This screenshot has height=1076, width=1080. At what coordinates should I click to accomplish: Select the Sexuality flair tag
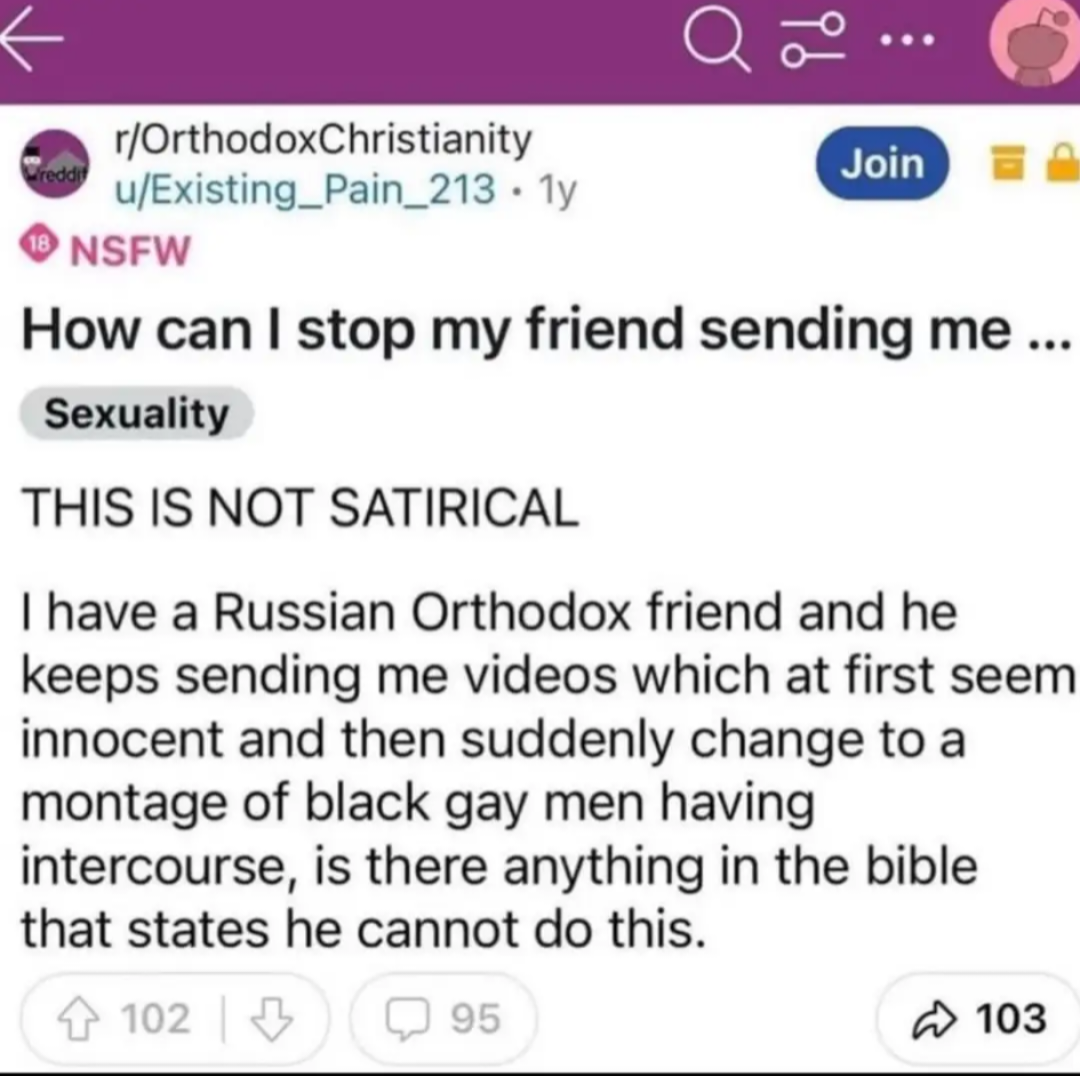point(136,413)
